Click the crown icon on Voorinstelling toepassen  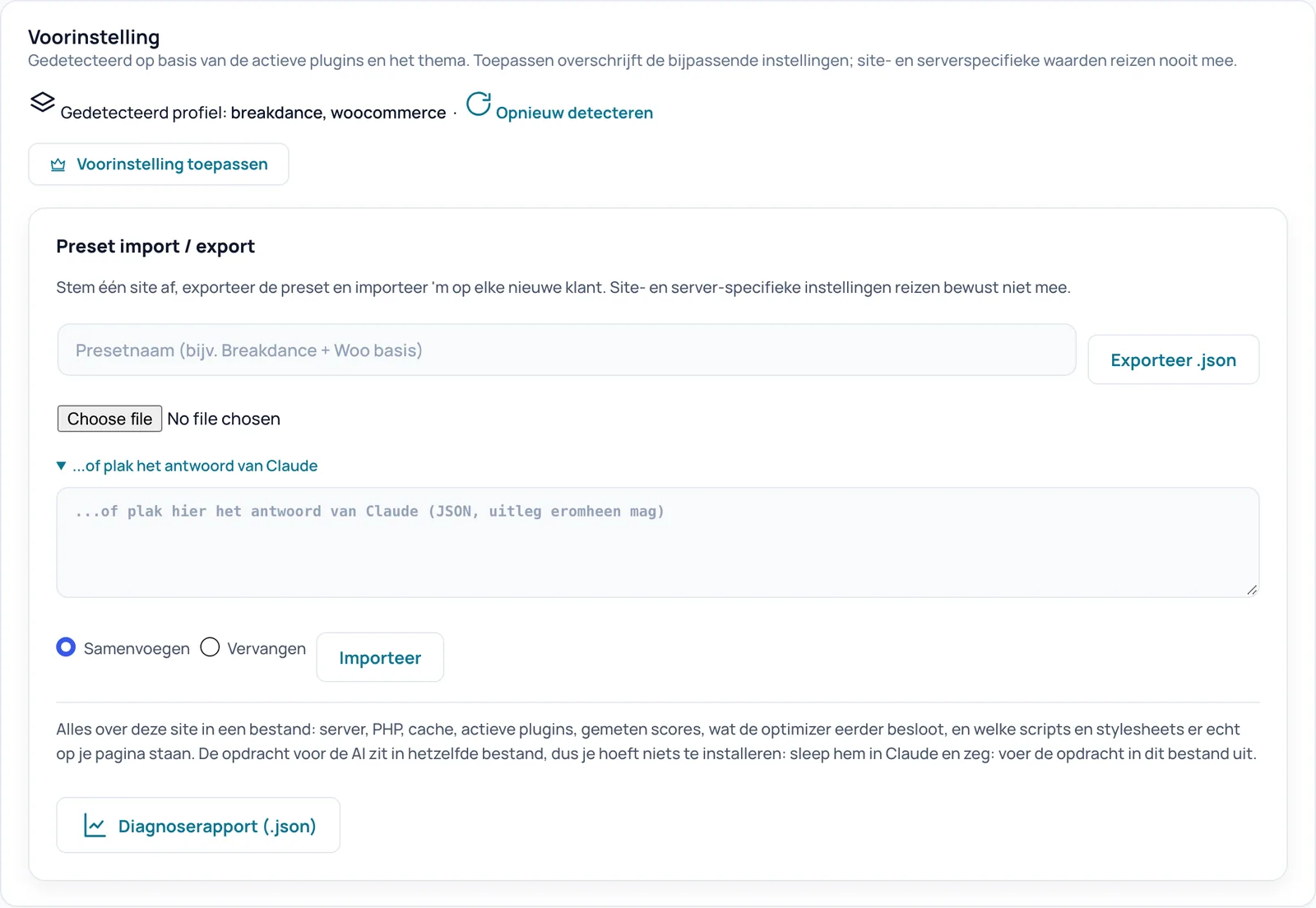point(58,164)
